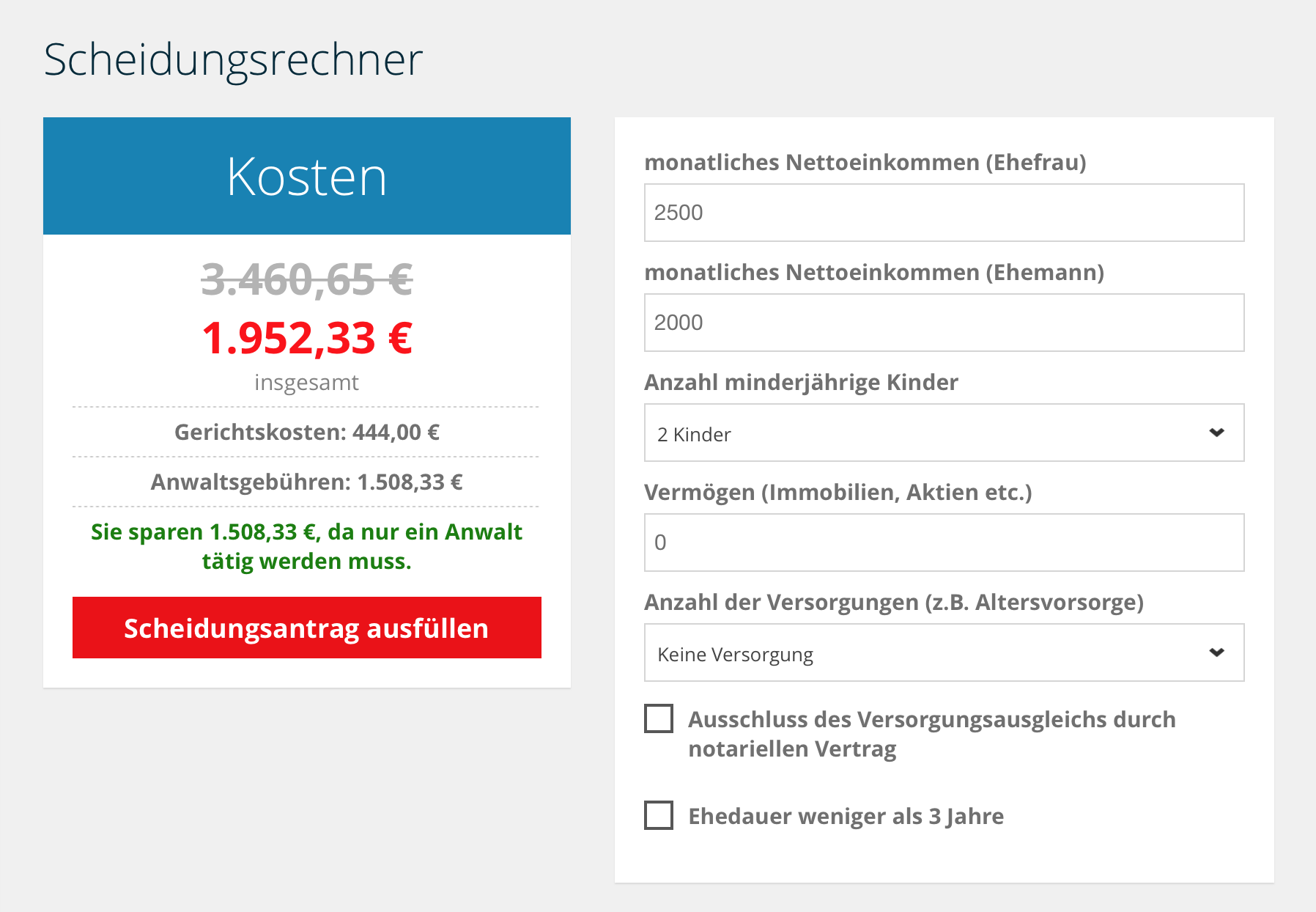
Task: Click the Gerichtskosten 444,00 € line
Action: (x=306, y=432)
